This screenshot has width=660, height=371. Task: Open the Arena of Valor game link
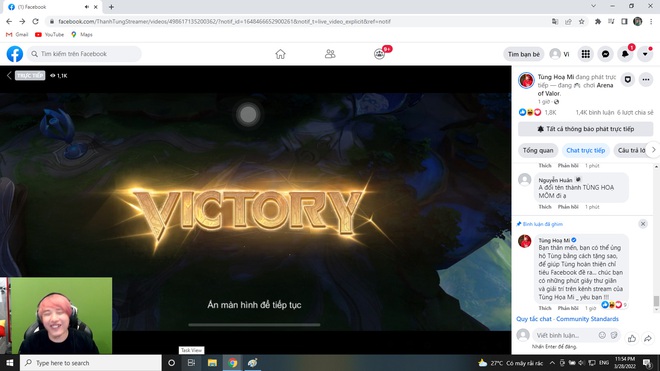pyautogui.click(x=575, y=89)
